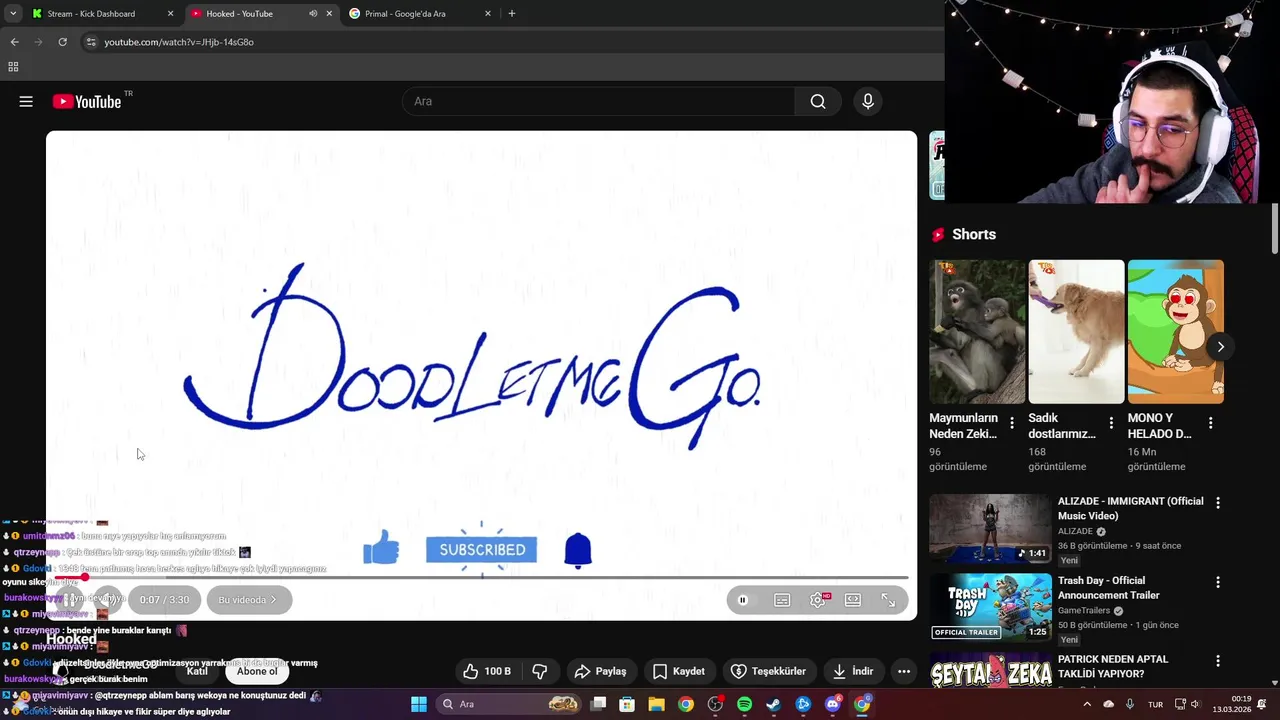Screen dimensions: 1280x720
Task: Seek using the video progress bar
Action: (x=481, y=578)
